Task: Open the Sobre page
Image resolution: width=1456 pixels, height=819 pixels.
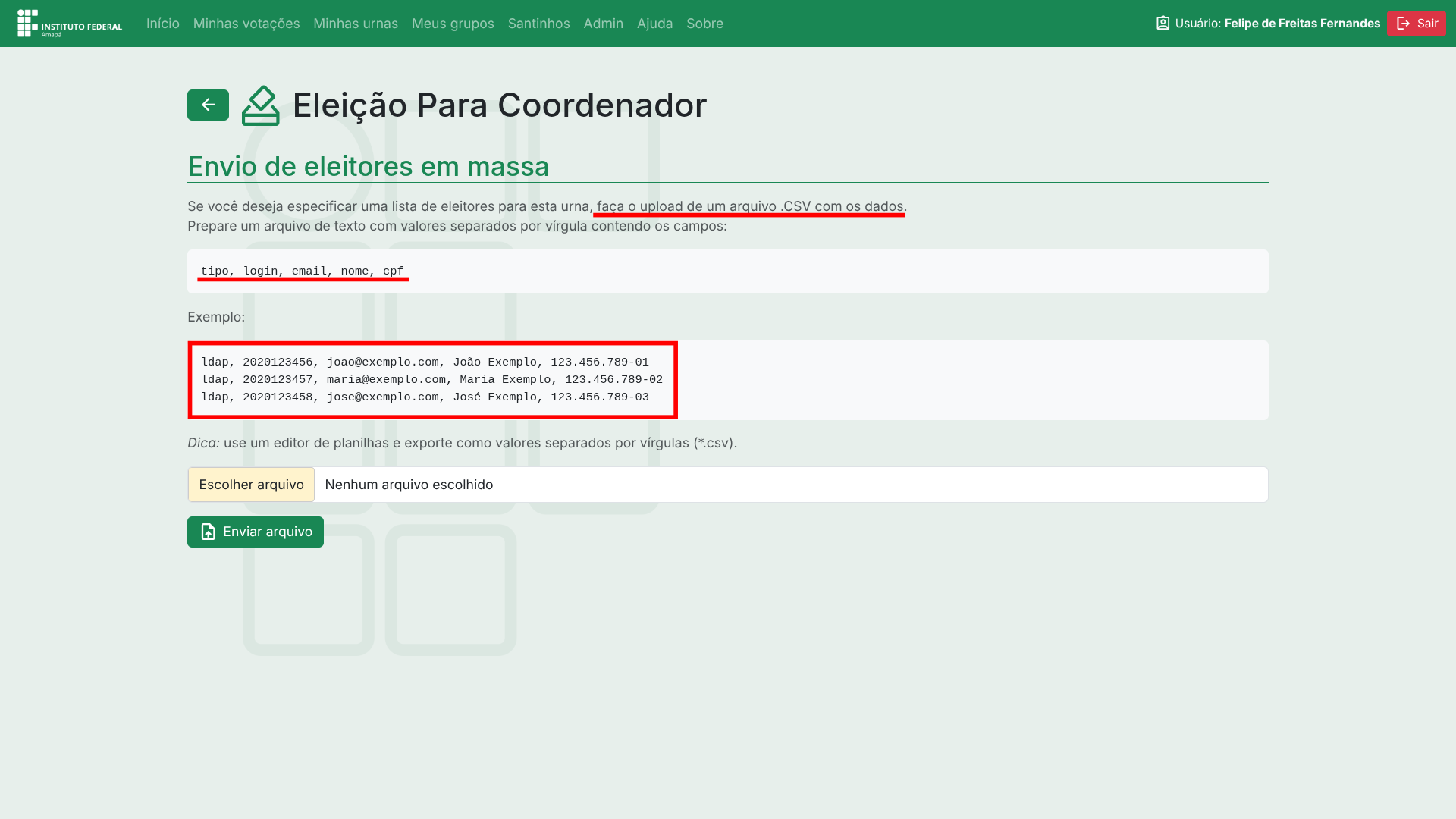Action: coord(704,24)
